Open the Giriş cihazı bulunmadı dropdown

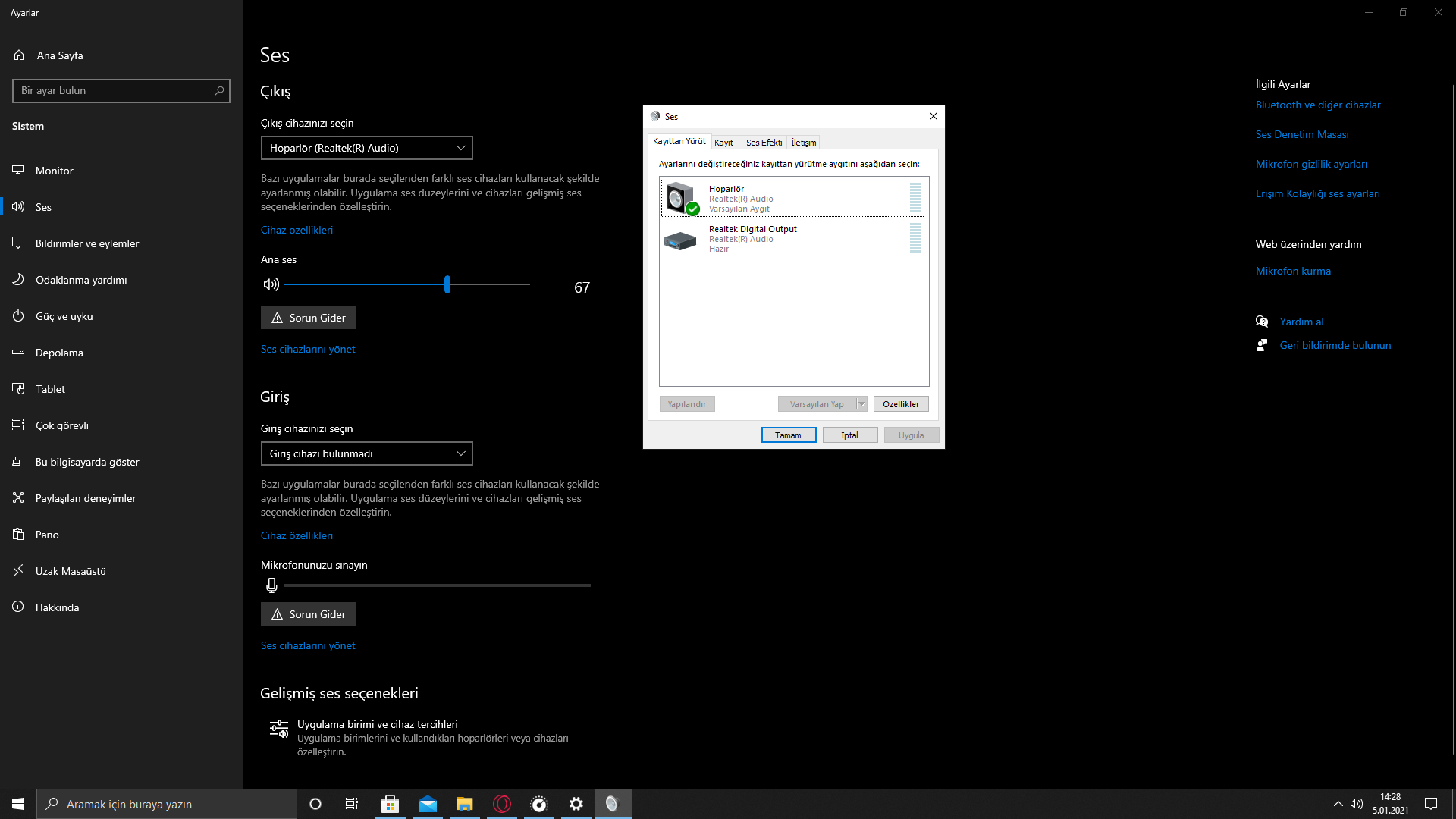coord(366,453)
